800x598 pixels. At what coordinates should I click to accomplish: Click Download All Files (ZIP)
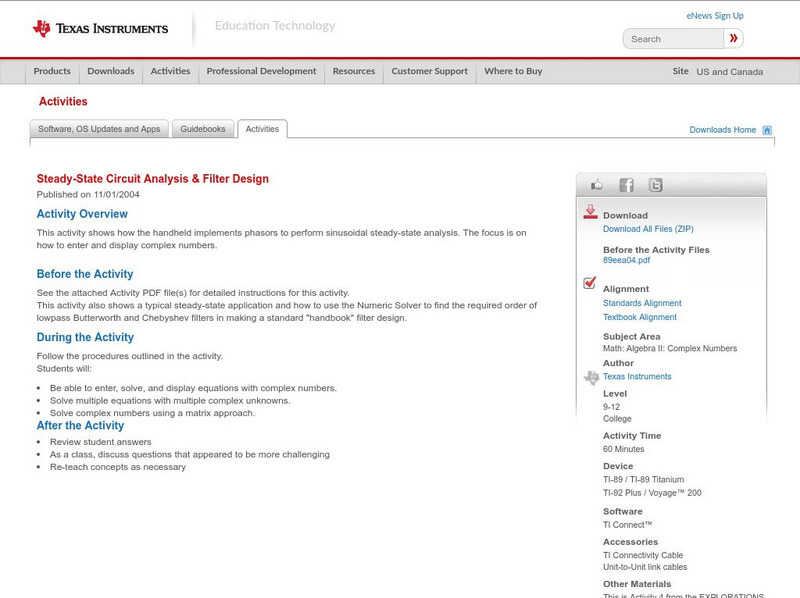click(x=648, y=229)
